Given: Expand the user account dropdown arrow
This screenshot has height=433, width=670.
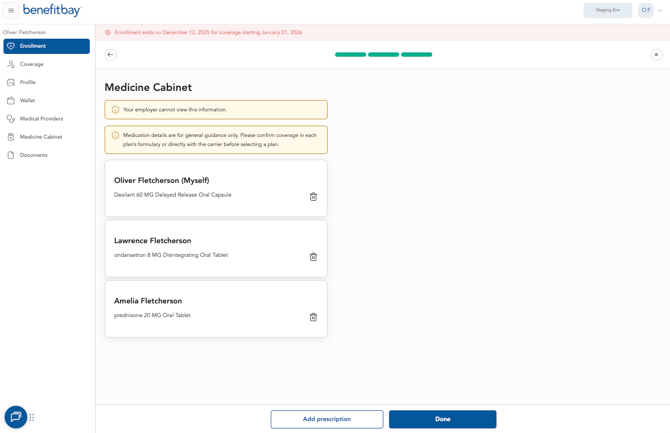Looking at the screenshot, I should click(660, 11).
